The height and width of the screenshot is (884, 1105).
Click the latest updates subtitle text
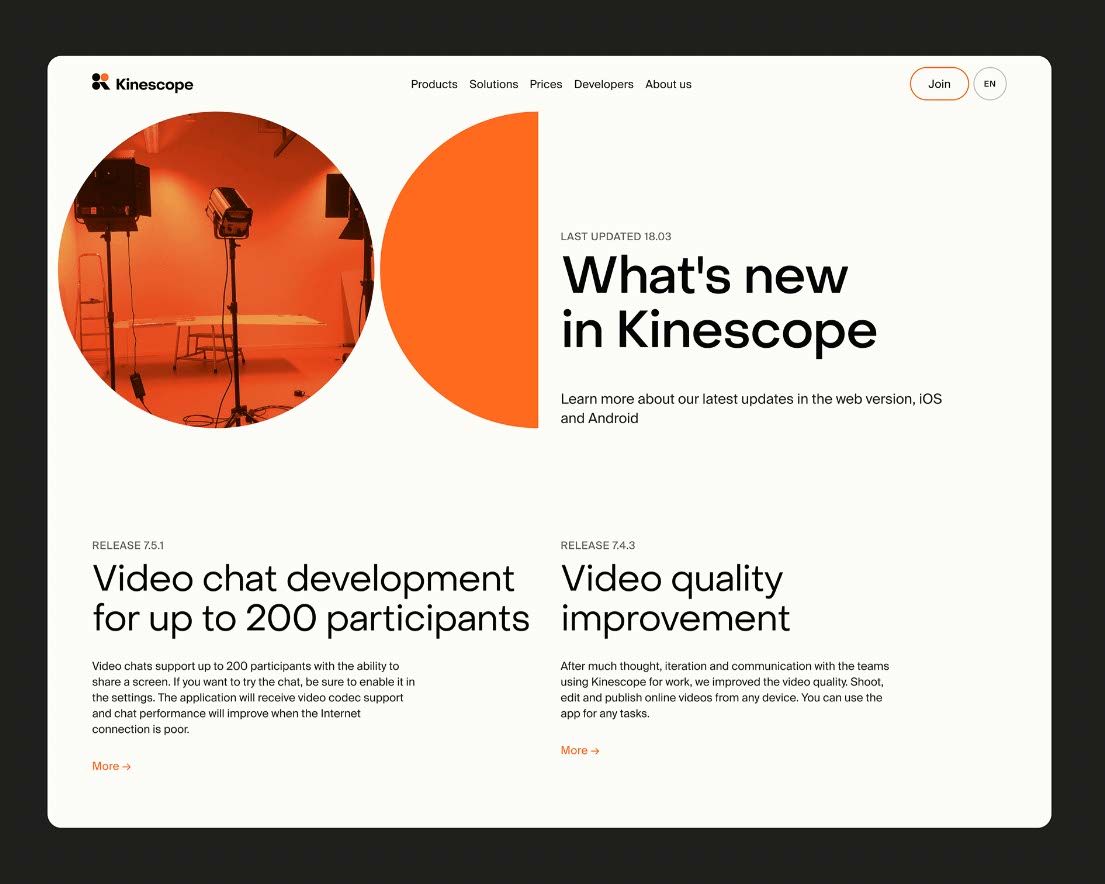point(750,408)
